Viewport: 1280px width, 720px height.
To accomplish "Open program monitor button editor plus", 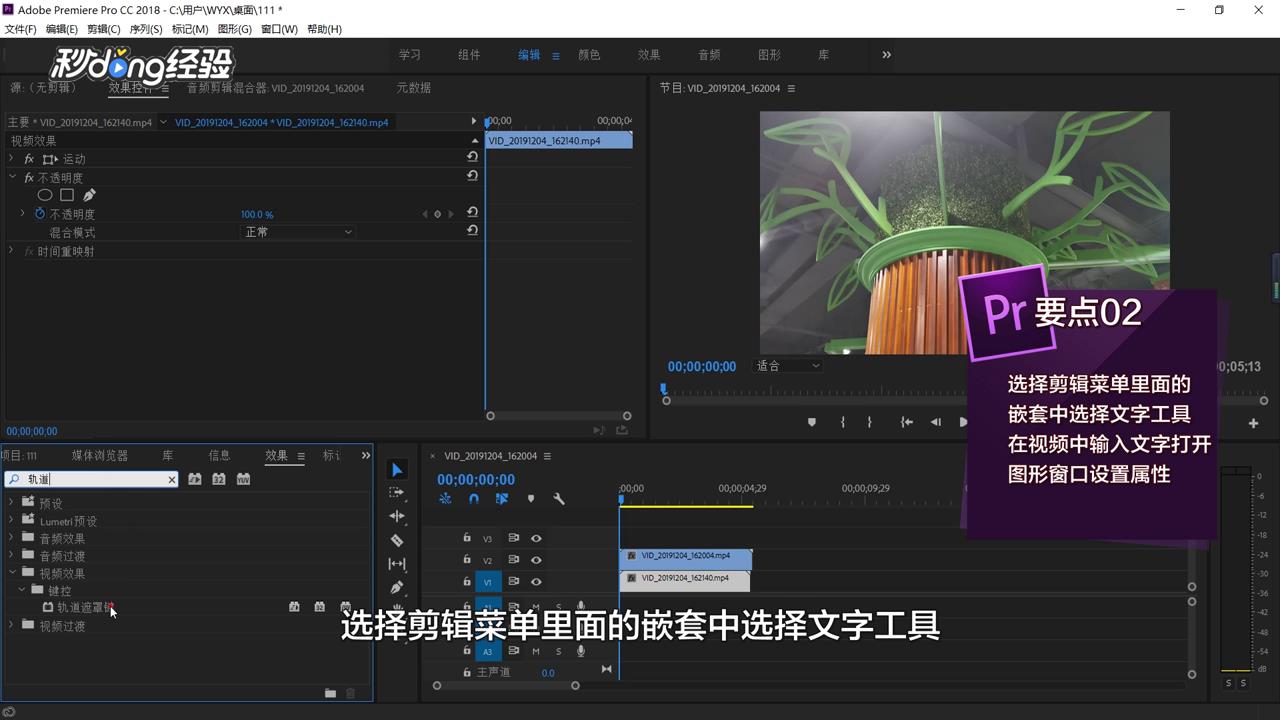I will point(1253,423).
